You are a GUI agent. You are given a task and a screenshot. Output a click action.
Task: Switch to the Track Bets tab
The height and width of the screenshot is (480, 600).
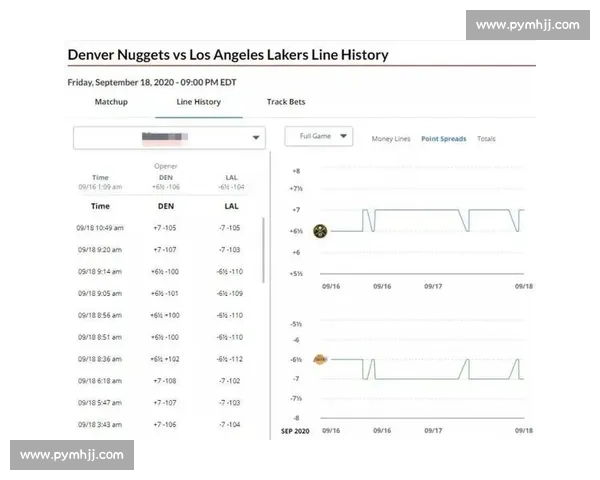coord(286,102)
